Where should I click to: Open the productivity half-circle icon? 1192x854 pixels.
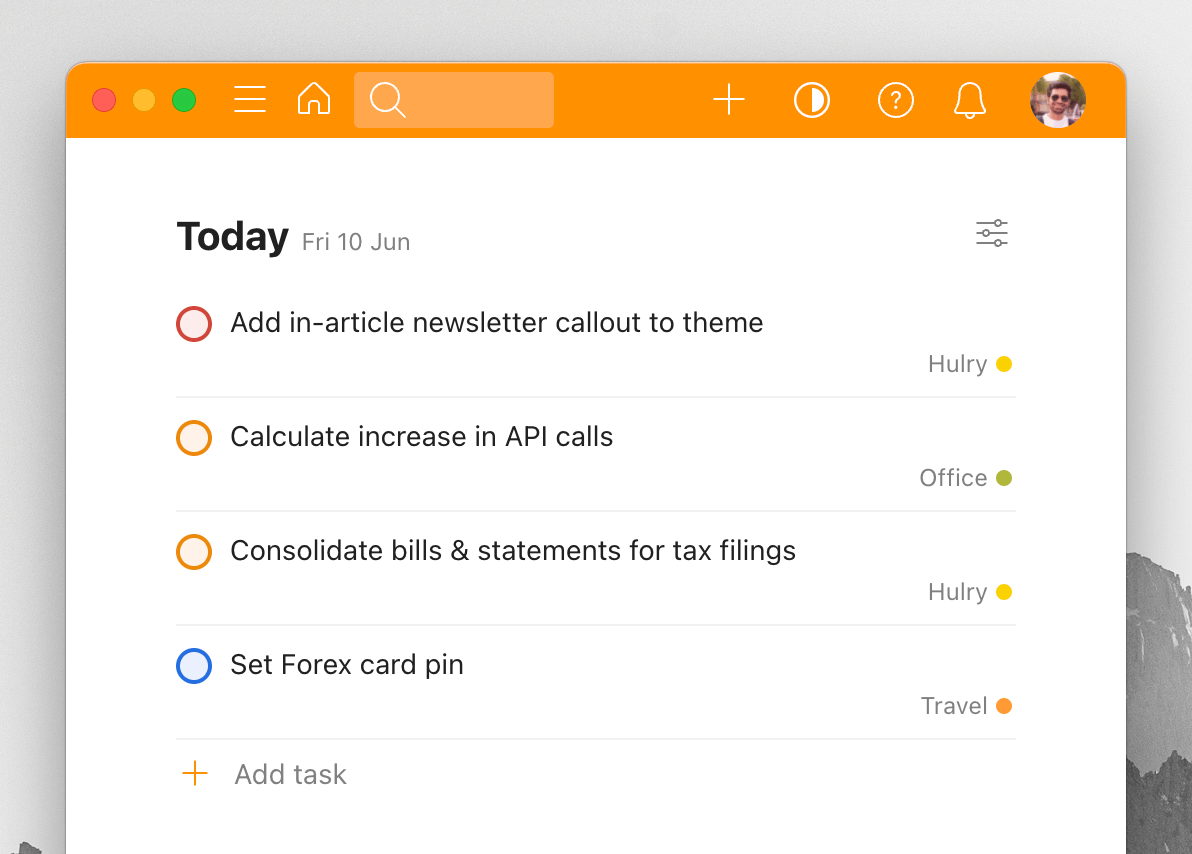click(x=811, y=100)
